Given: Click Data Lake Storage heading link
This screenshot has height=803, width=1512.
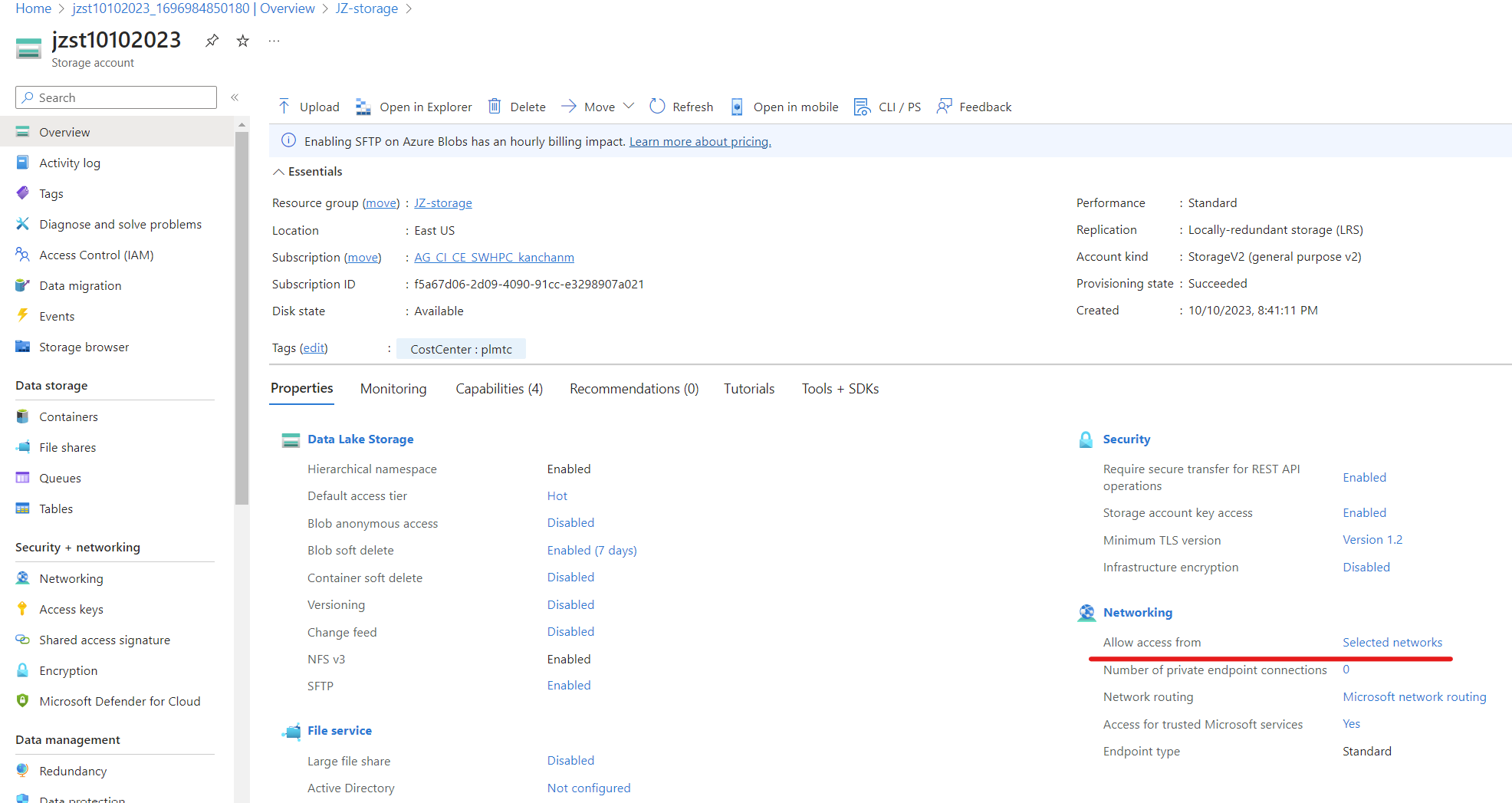Looking at the screenshot, I should (360, 439).
